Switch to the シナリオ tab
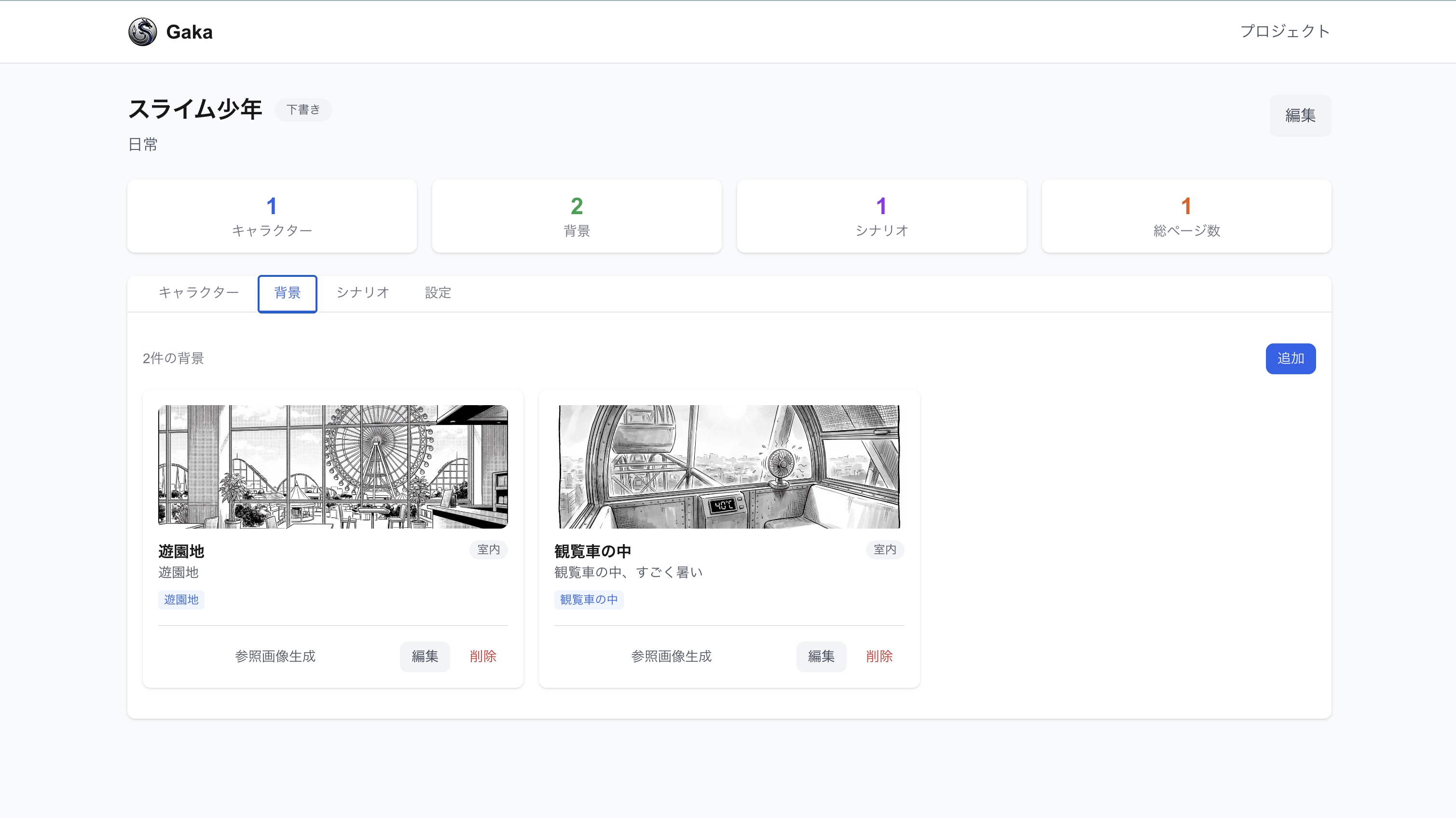 coord(362,293)
